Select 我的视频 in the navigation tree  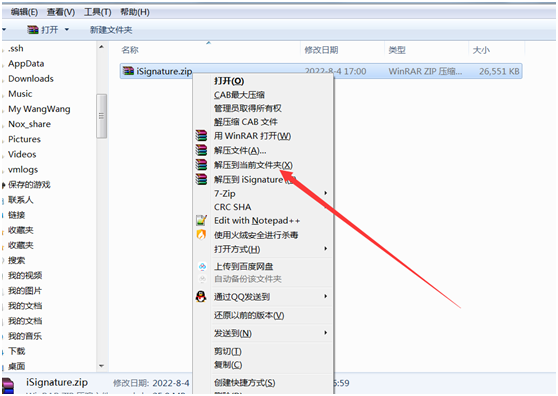[25, 275]
